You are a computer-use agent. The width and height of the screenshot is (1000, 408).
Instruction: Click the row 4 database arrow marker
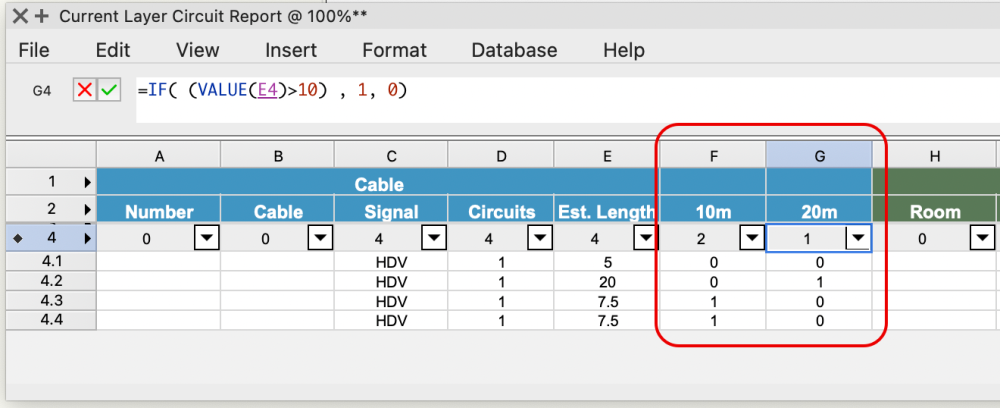(x=87, y=239)
